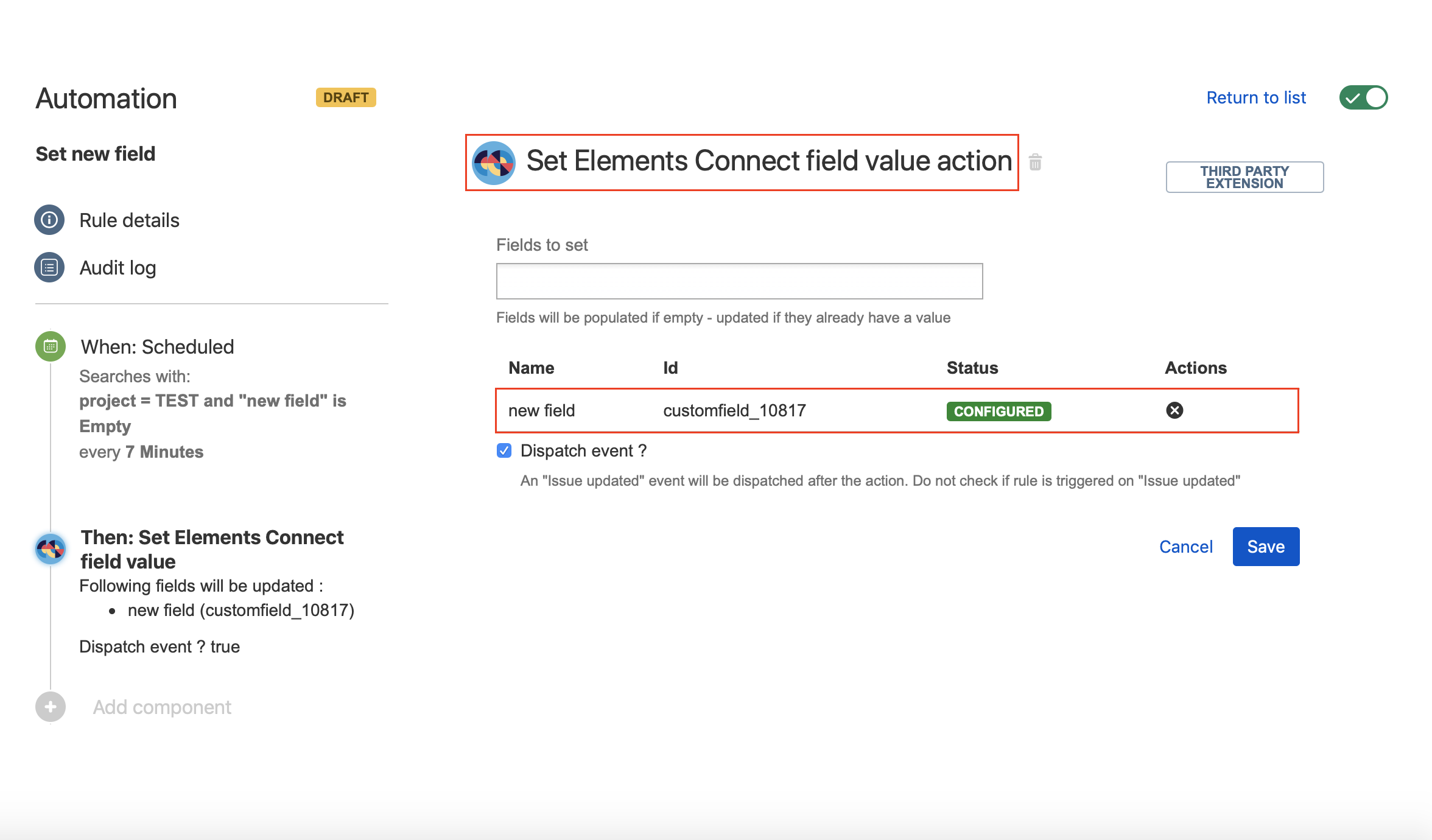
Task: Delete the action using the trash icon
Action: click(x=1035, y=162)
